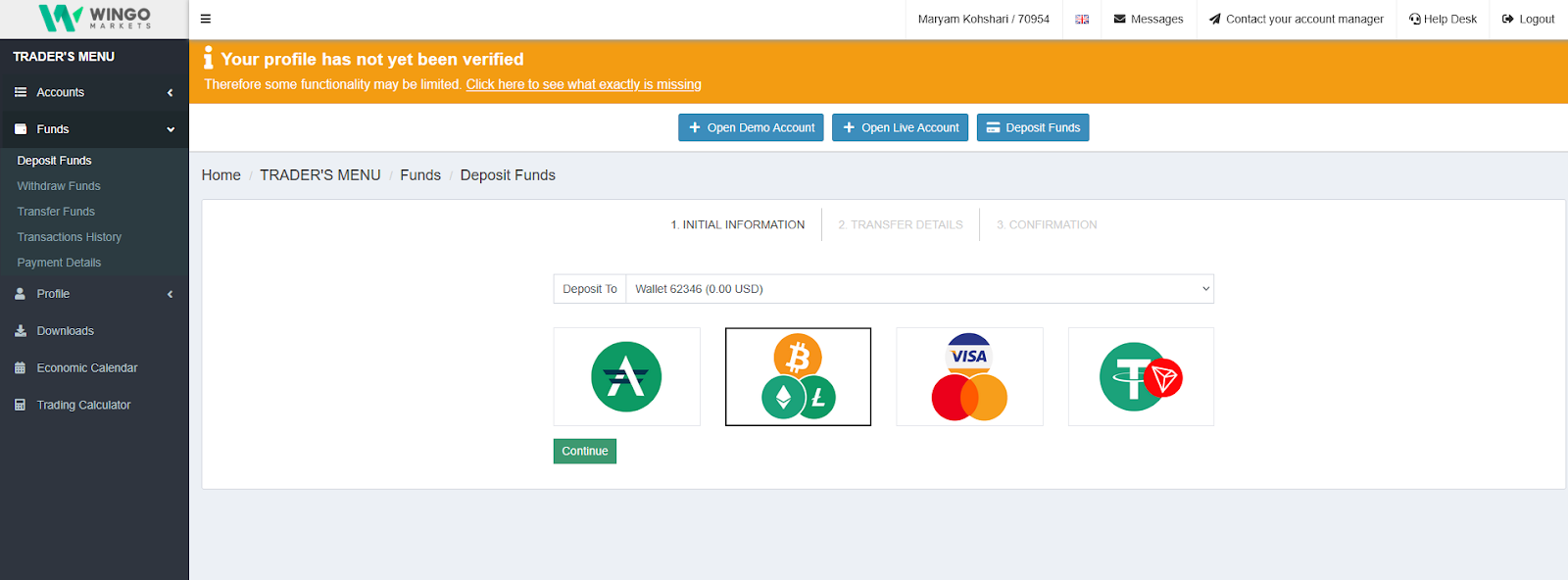Expand the Profile sidebar menu
Image resolution: width=1568 pixels, height=580 pixels.
tap(94, 294)
